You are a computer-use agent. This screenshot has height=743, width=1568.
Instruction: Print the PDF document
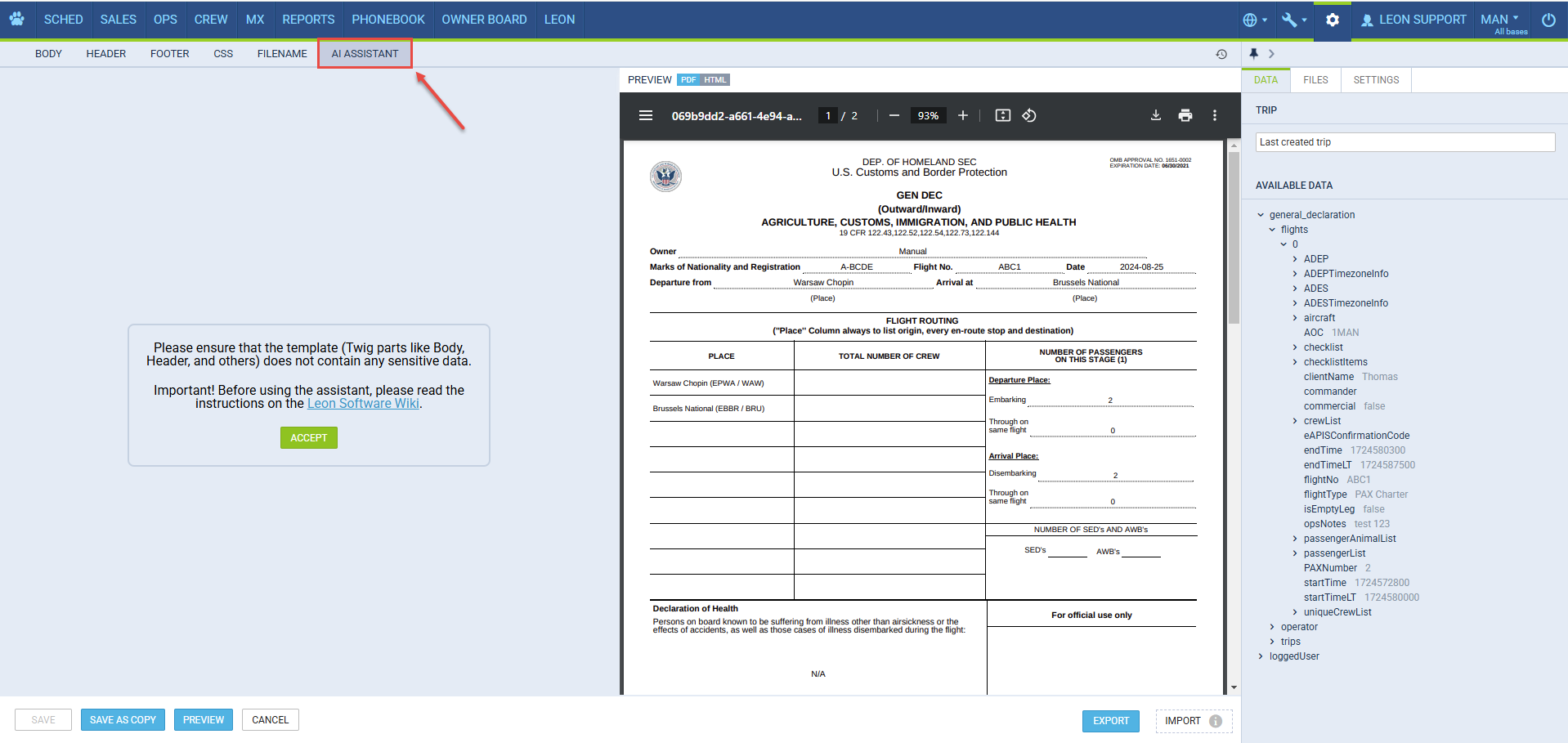click(x=1185, y=115)
